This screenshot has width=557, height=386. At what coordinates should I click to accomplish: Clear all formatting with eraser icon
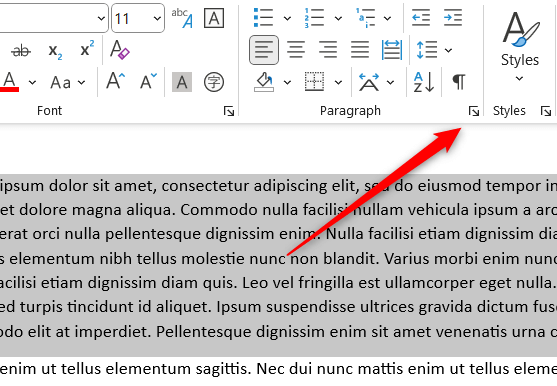(119, 49)
